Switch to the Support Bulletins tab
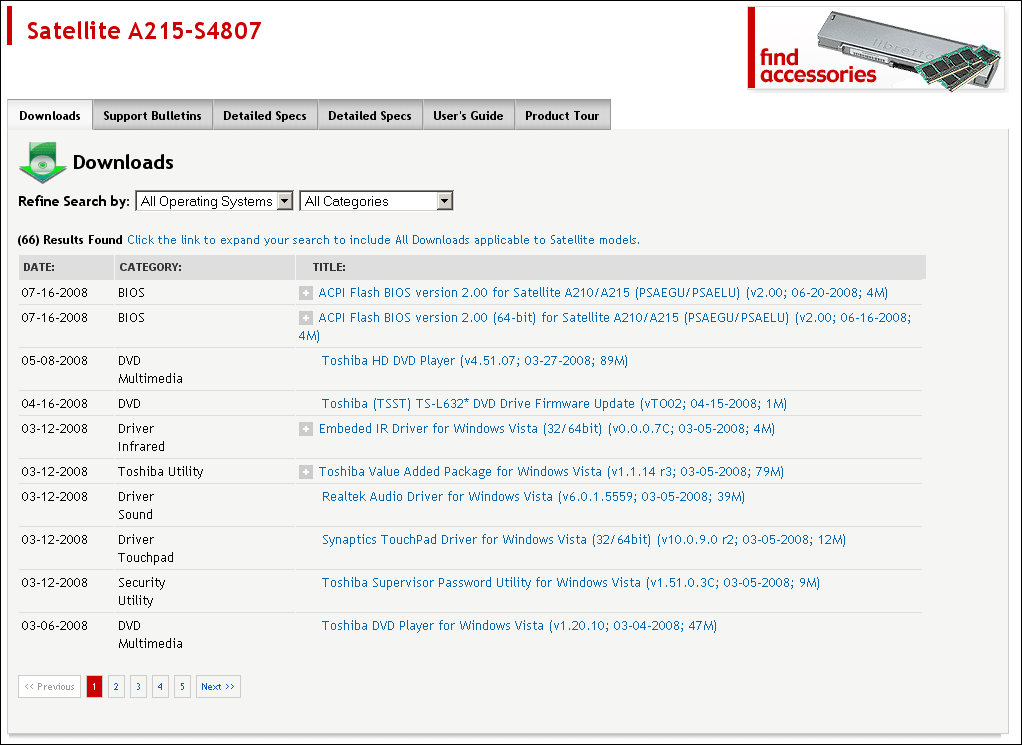The height and width of the screenshot is (745, 1022). (152, 116)
